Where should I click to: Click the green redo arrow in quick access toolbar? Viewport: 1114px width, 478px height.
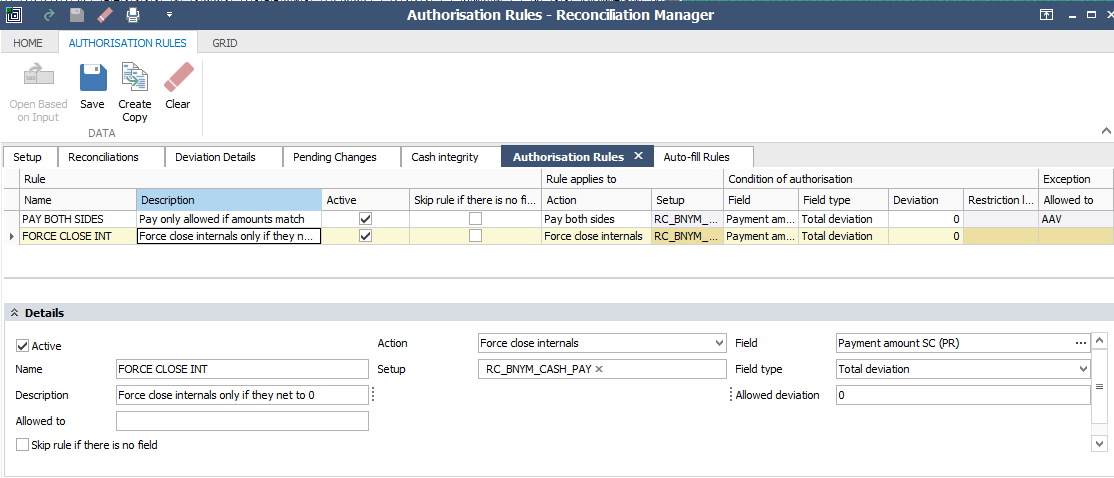point(48,14)
